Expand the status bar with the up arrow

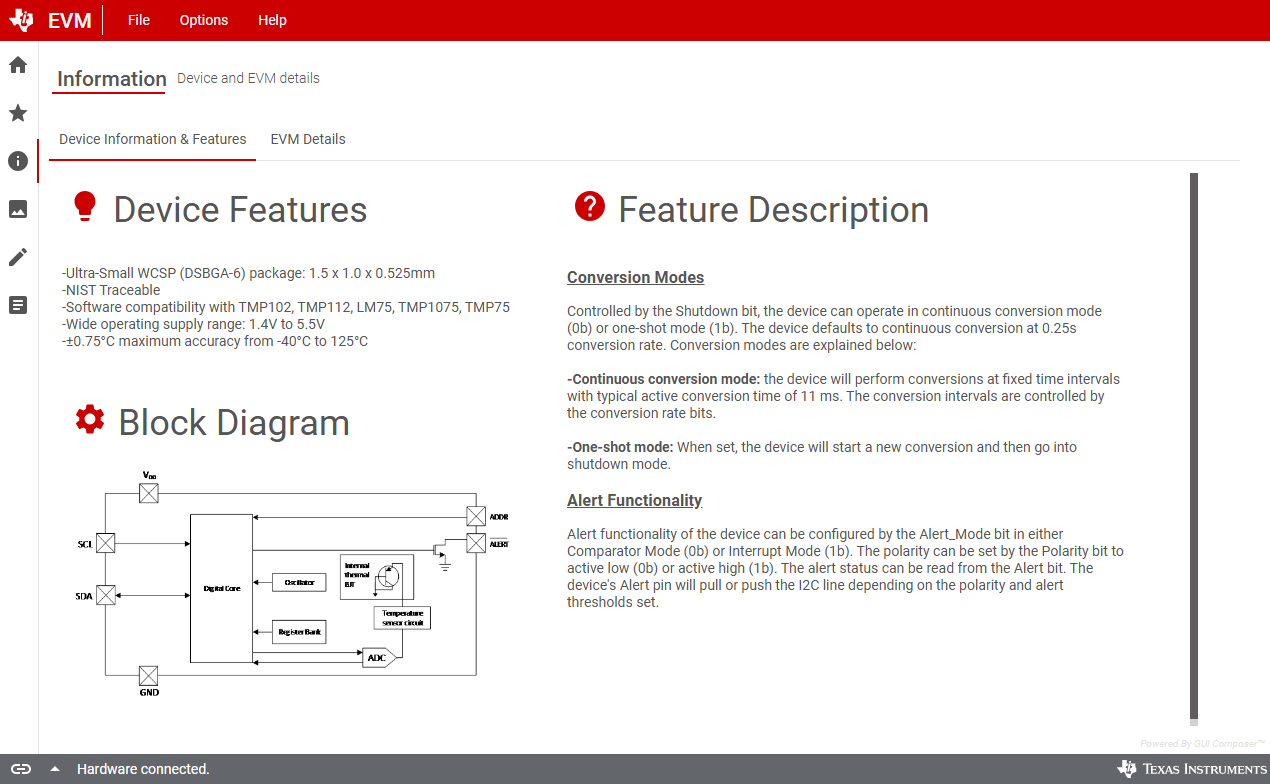coord(55,769)
